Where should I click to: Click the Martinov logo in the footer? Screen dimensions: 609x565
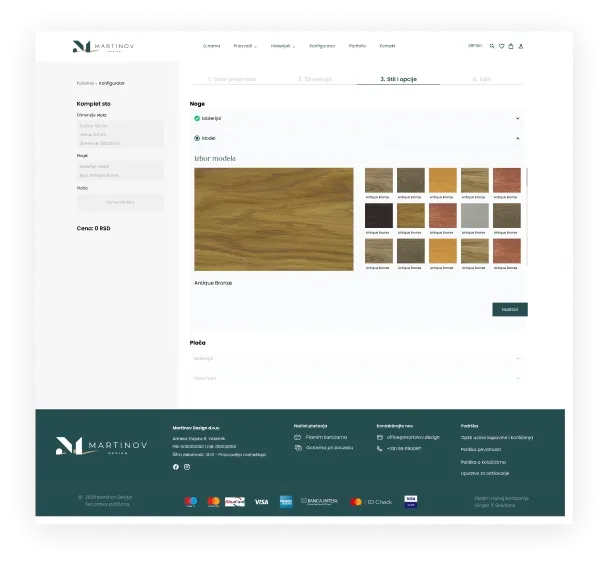[102, 446]
